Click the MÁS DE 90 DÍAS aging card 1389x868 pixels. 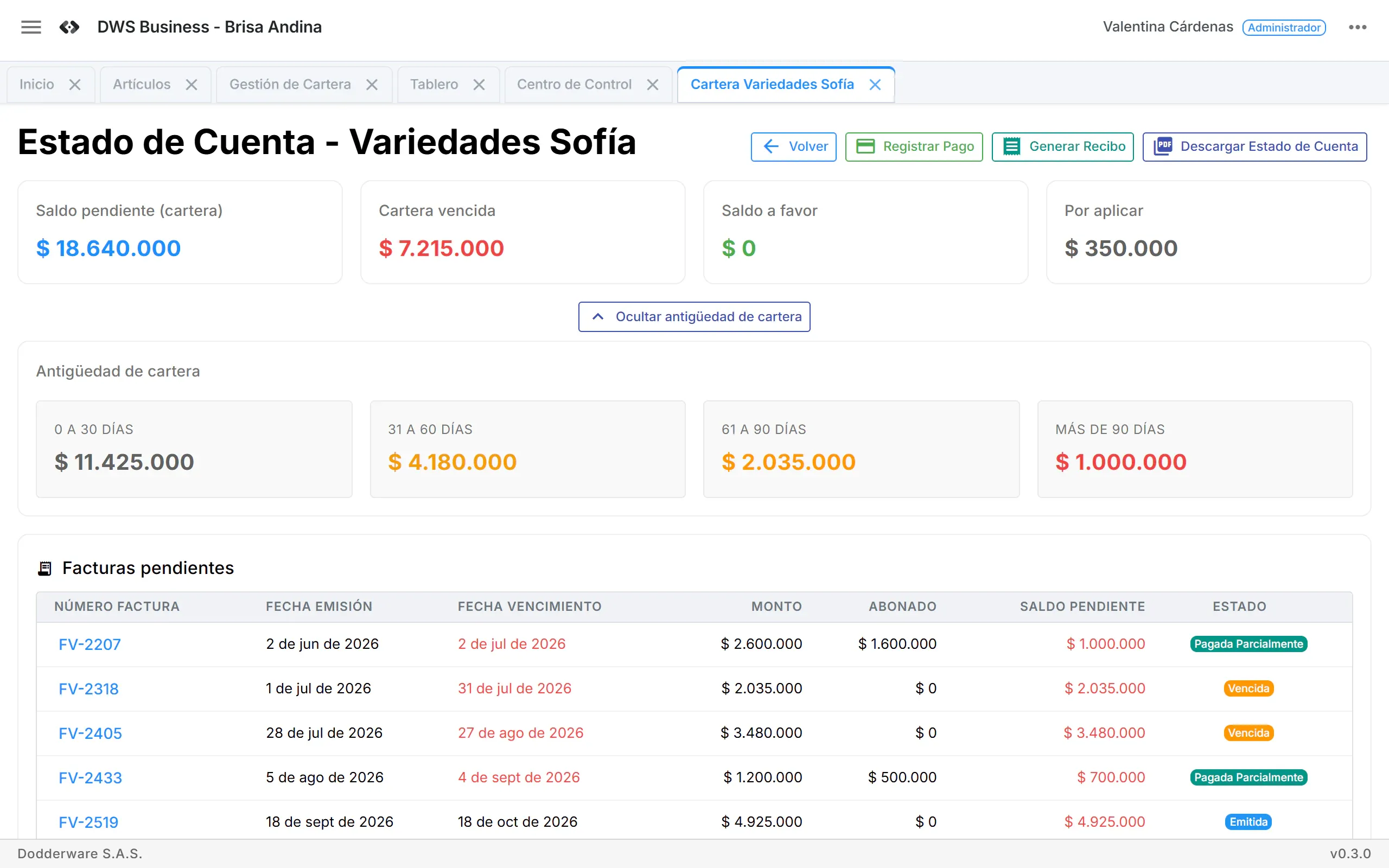(x=1194, y=449)
